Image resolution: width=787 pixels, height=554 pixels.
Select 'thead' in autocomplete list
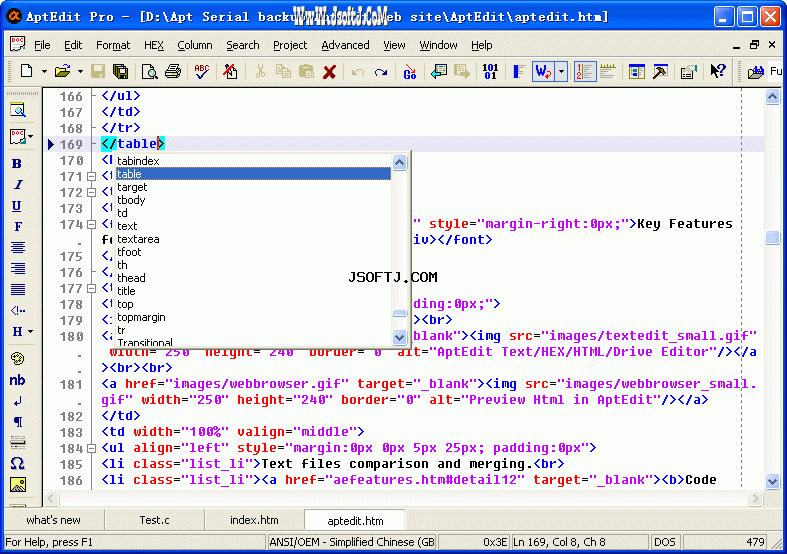point(253,278)
